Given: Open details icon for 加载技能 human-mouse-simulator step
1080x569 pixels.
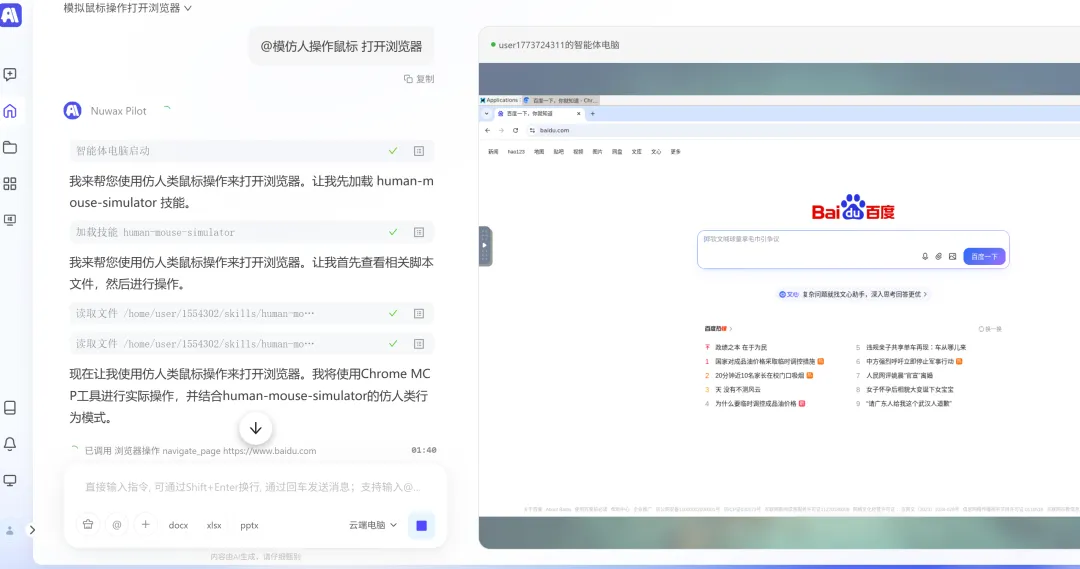Looking at the screenshot, I should [x=419, y=232].
